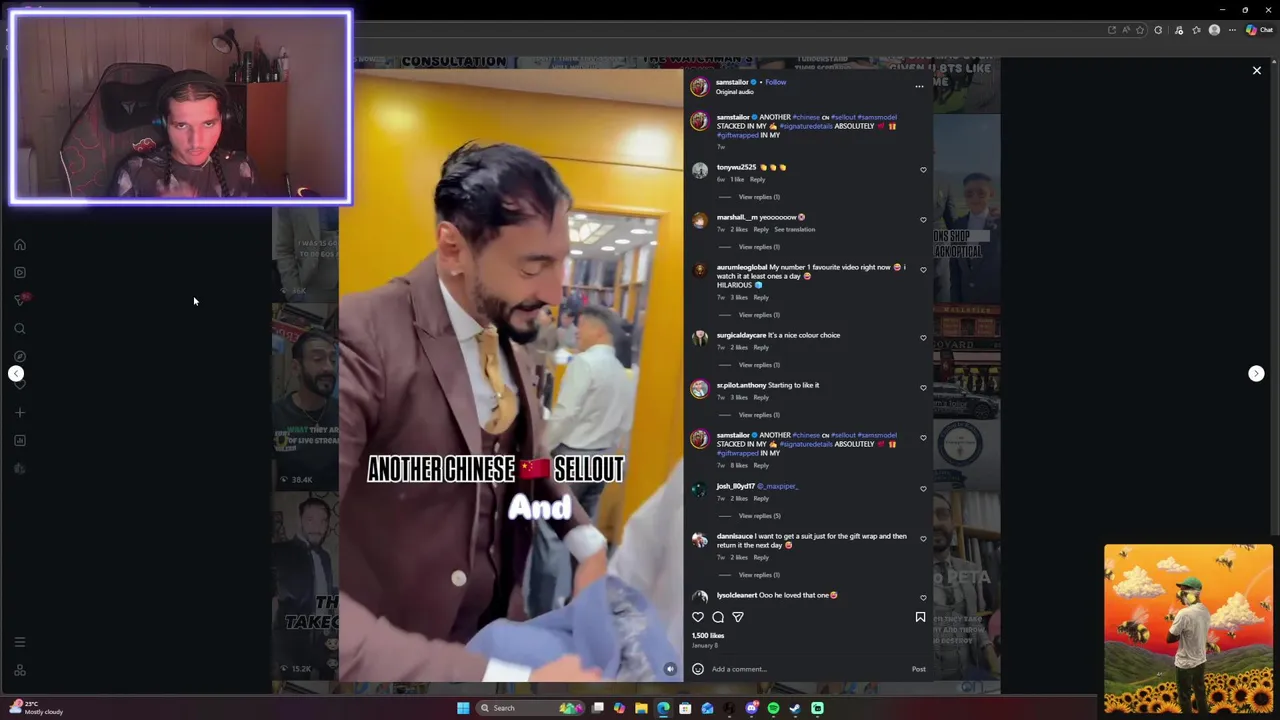Open Instagram Home in left sidebar

[x=19, y=244]
